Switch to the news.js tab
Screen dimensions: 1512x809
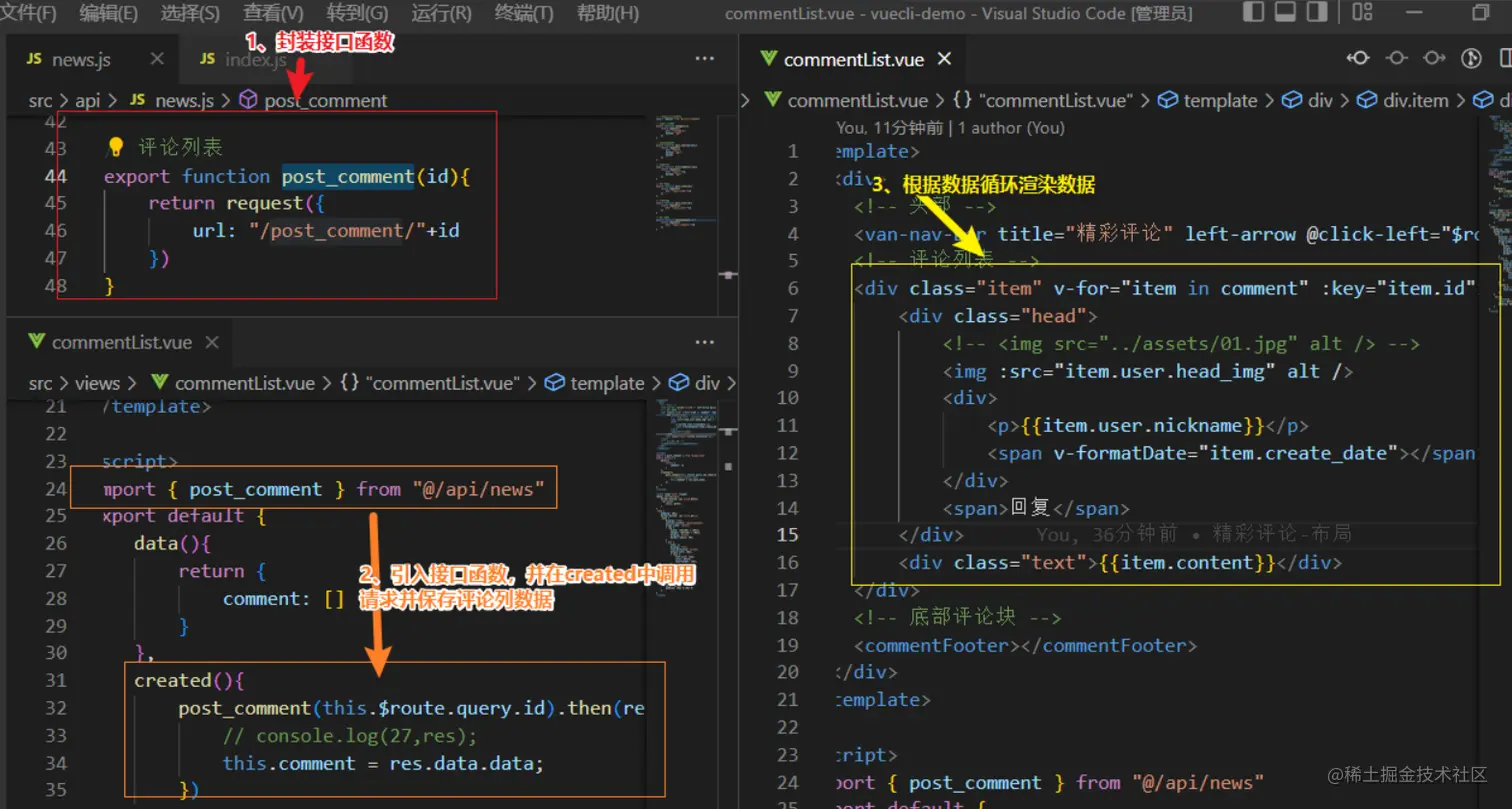93,59
